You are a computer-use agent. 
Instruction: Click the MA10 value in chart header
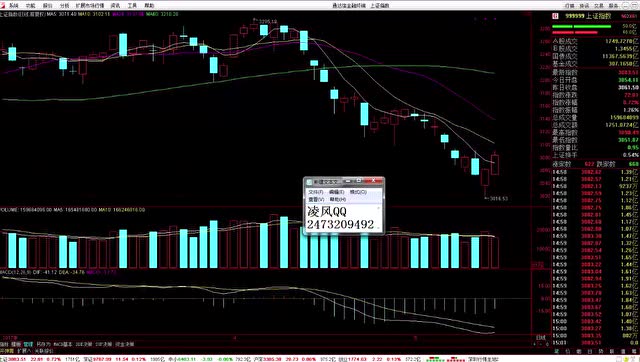click(94, 14)
